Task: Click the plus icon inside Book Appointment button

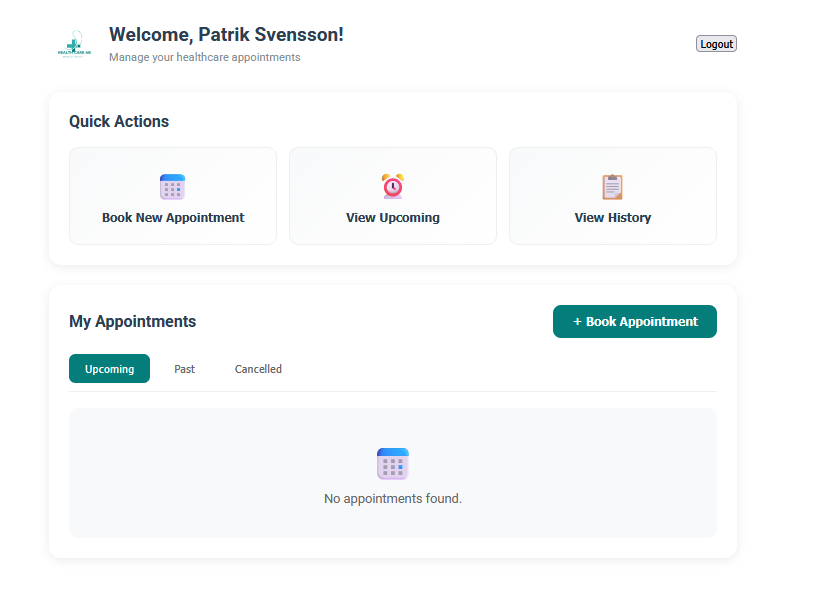Action: [x=578, y=321]
